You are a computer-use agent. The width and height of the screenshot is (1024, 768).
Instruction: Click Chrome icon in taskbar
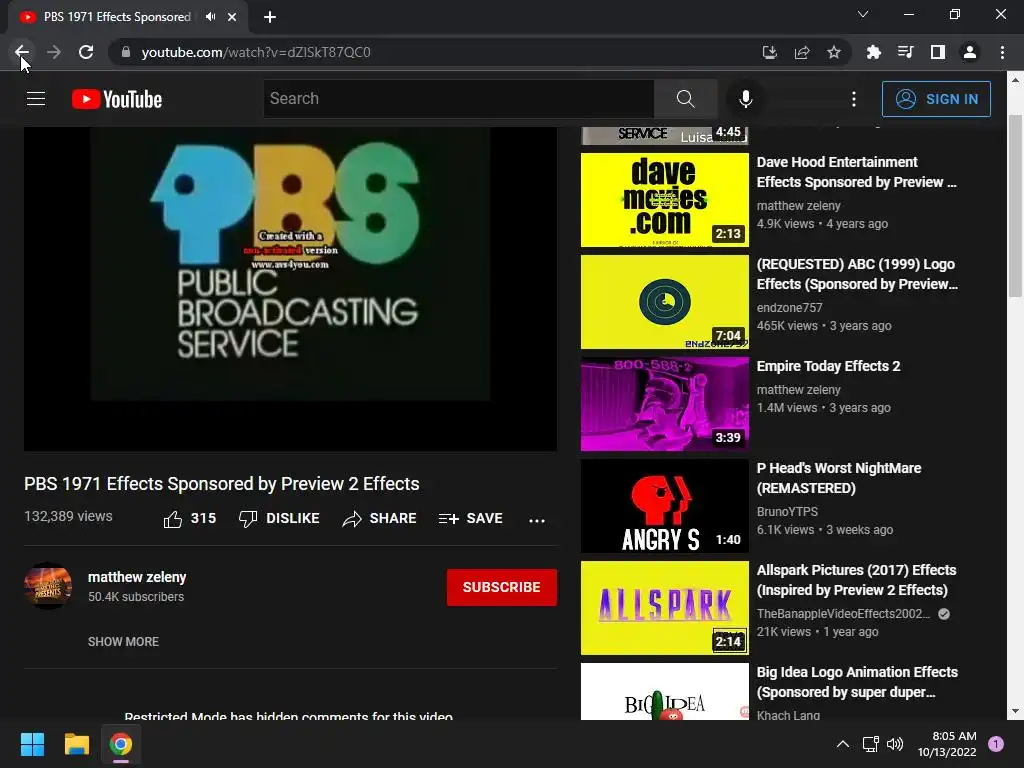pos(120,744)
